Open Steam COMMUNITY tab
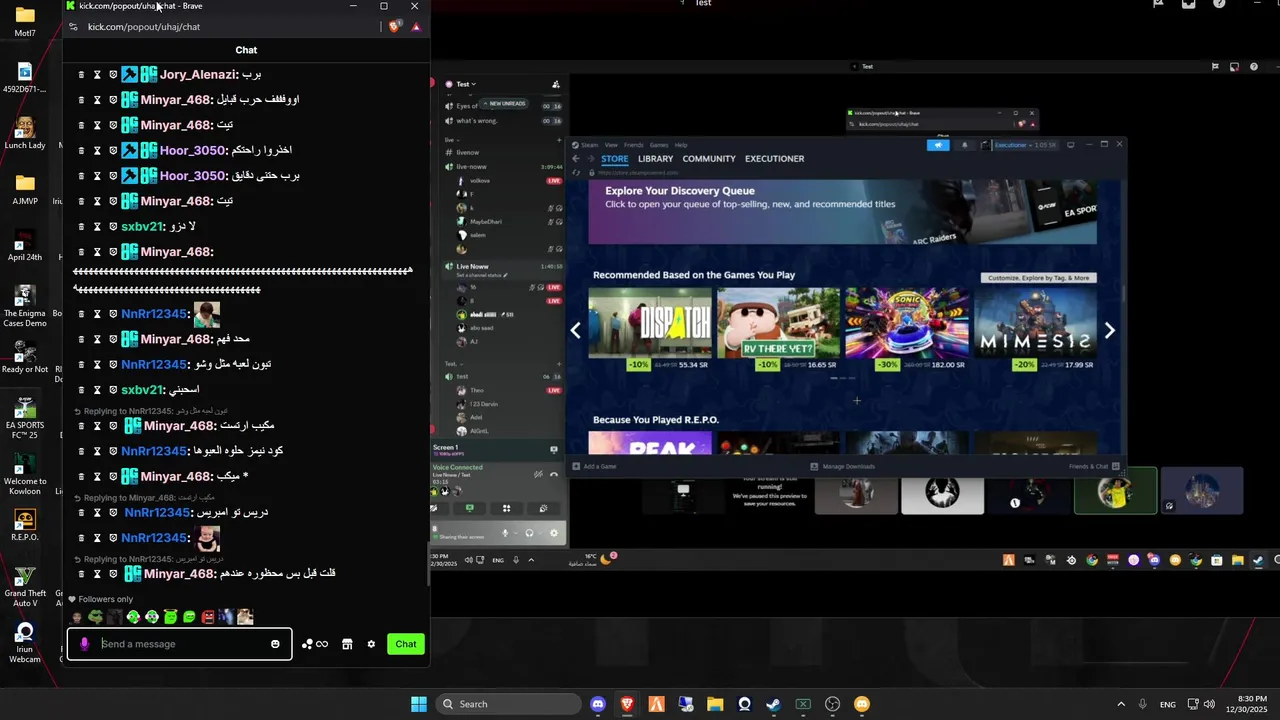This screenshot has height=720, width=1280. (709, 159)
